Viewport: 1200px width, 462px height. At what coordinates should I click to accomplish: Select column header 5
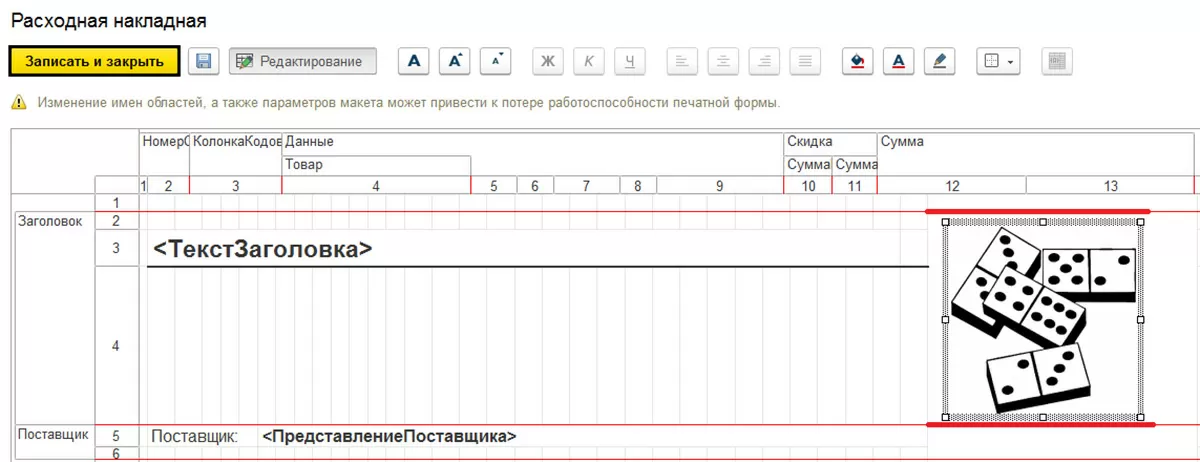[x=493, y=186]
